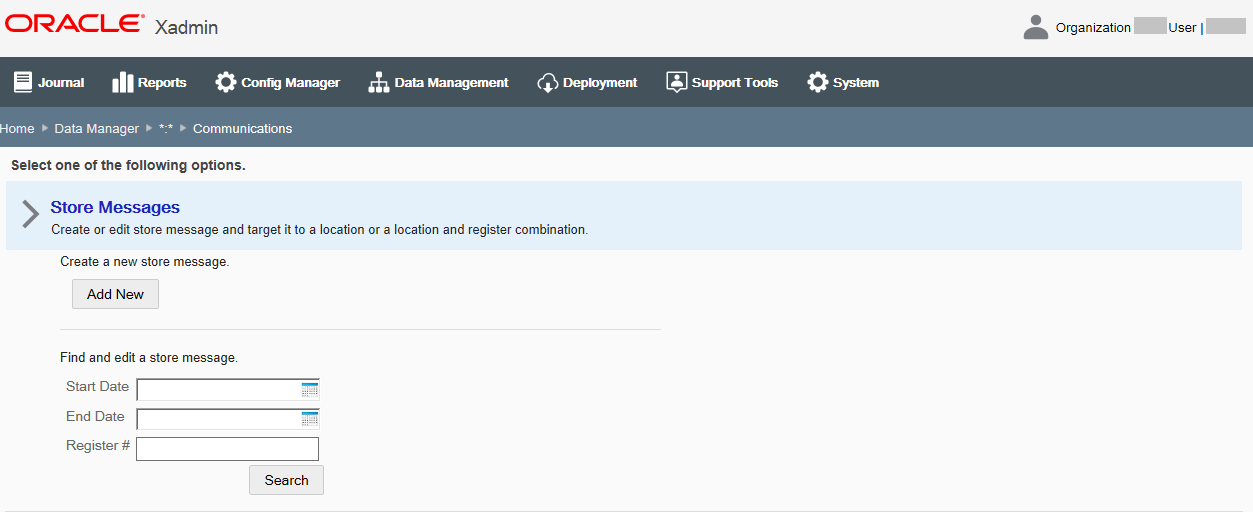Click the Xadmin title text

[x=186, y=27]
